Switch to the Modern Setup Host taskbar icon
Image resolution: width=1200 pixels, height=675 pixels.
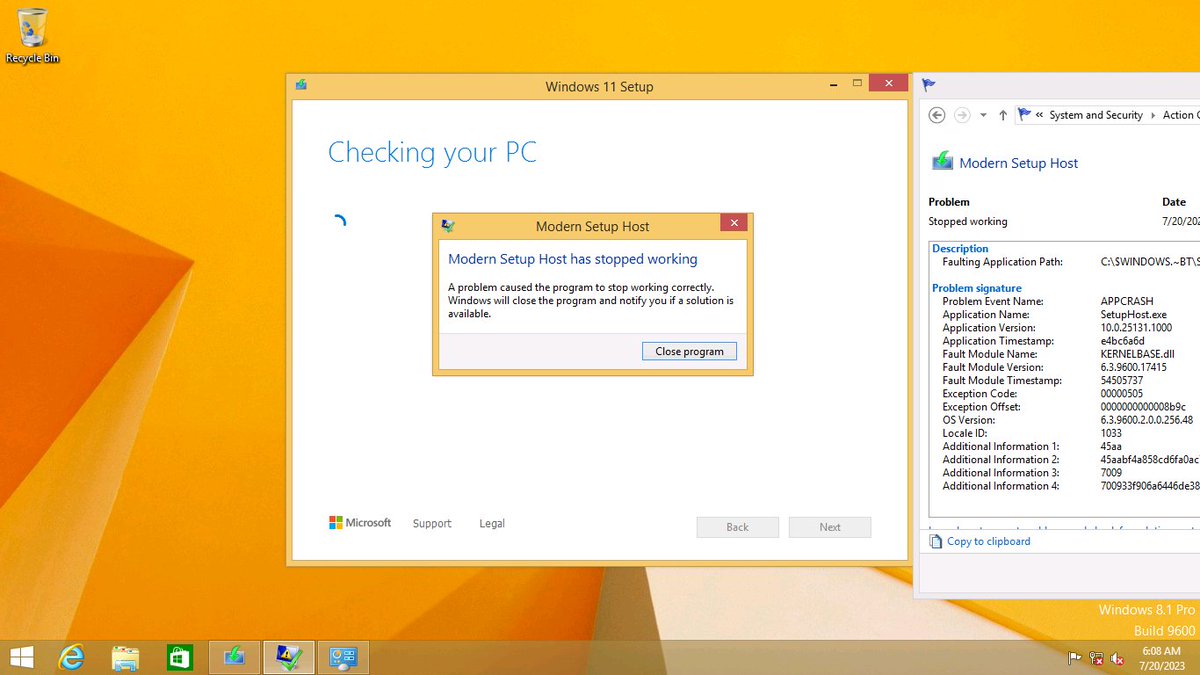pos(289,657)
